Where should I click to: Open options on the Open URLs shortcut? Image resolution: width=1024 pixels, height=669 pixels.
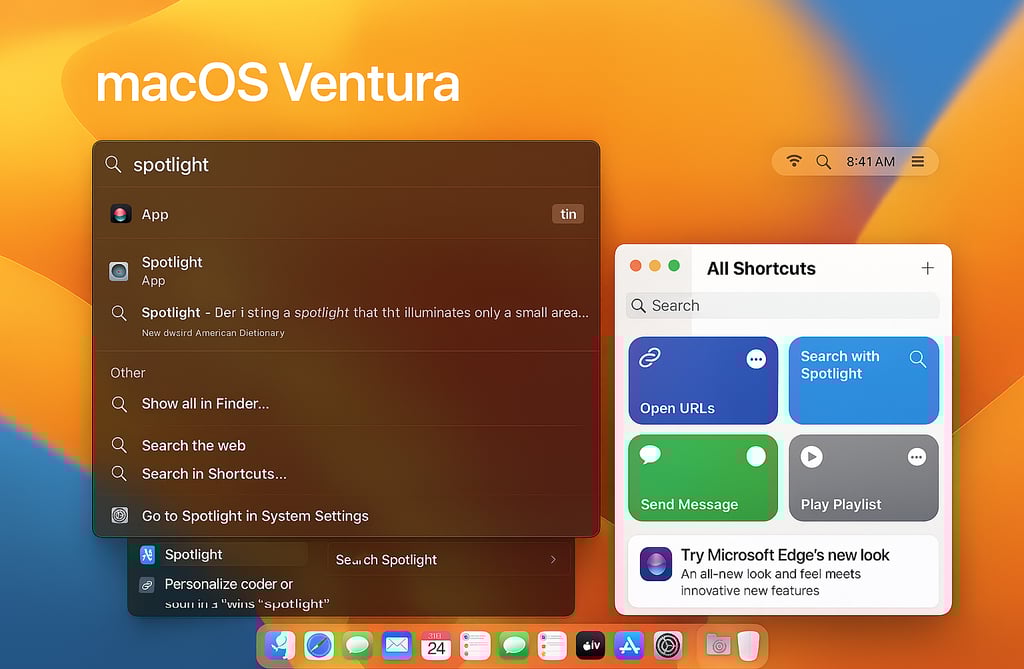[x=757, y=358]
